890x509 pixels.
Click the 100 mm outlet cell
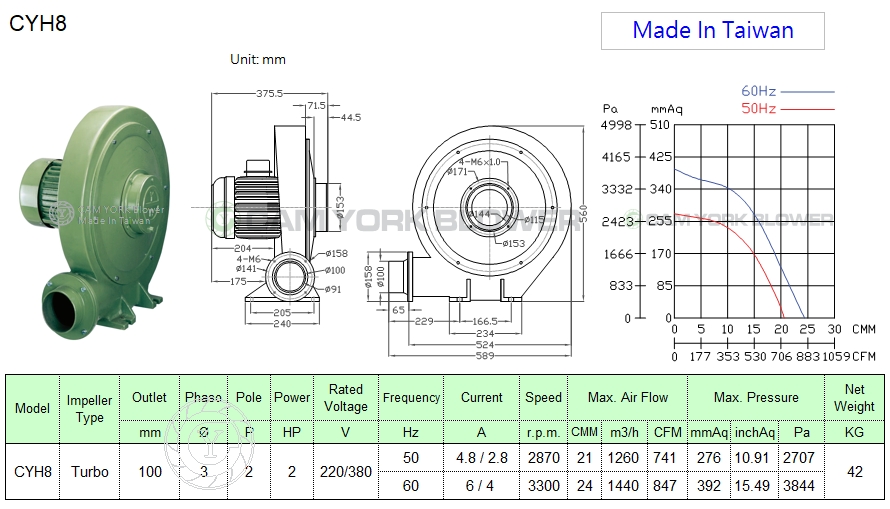(150, 472)
